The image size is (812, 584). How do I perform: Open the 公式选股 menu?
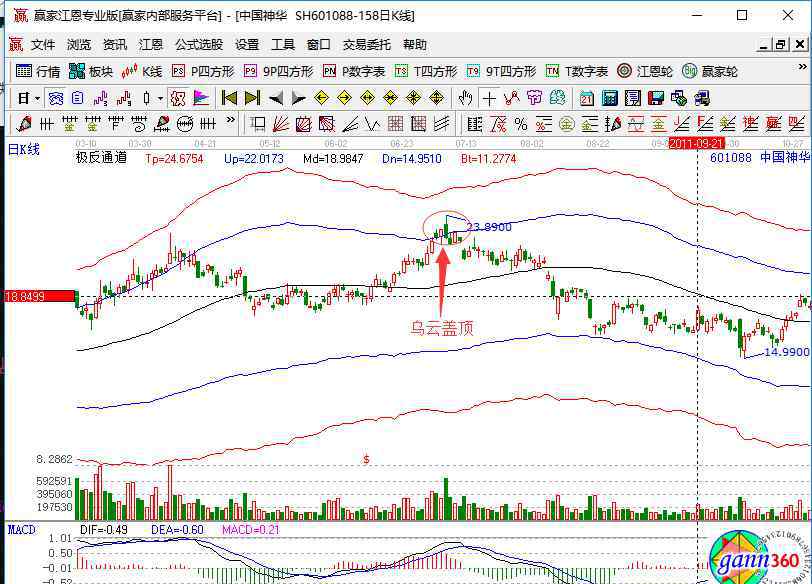(x=199, y=45)
